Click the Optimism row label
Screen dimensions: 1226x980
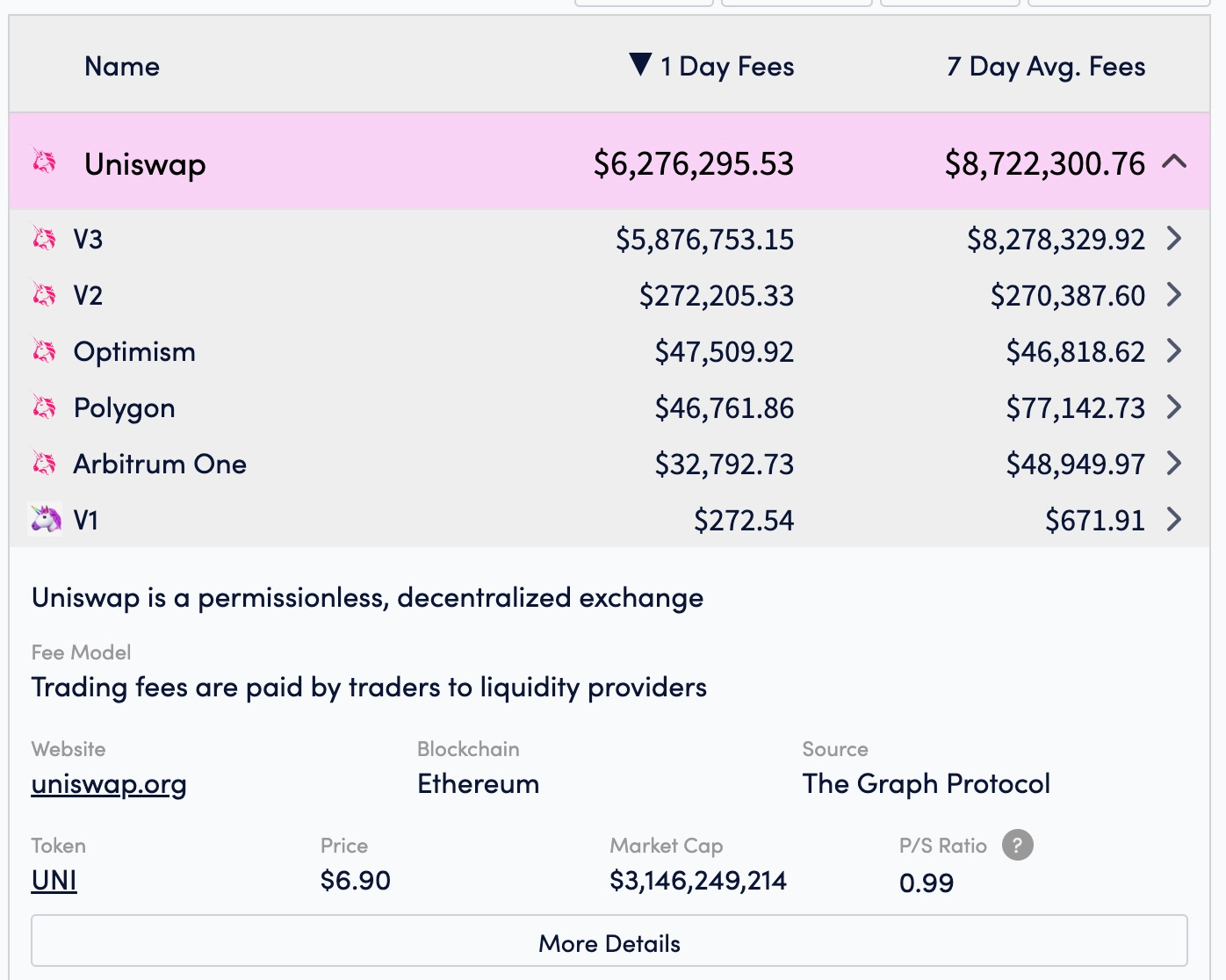pyautogui.click(x=134, y=352)
